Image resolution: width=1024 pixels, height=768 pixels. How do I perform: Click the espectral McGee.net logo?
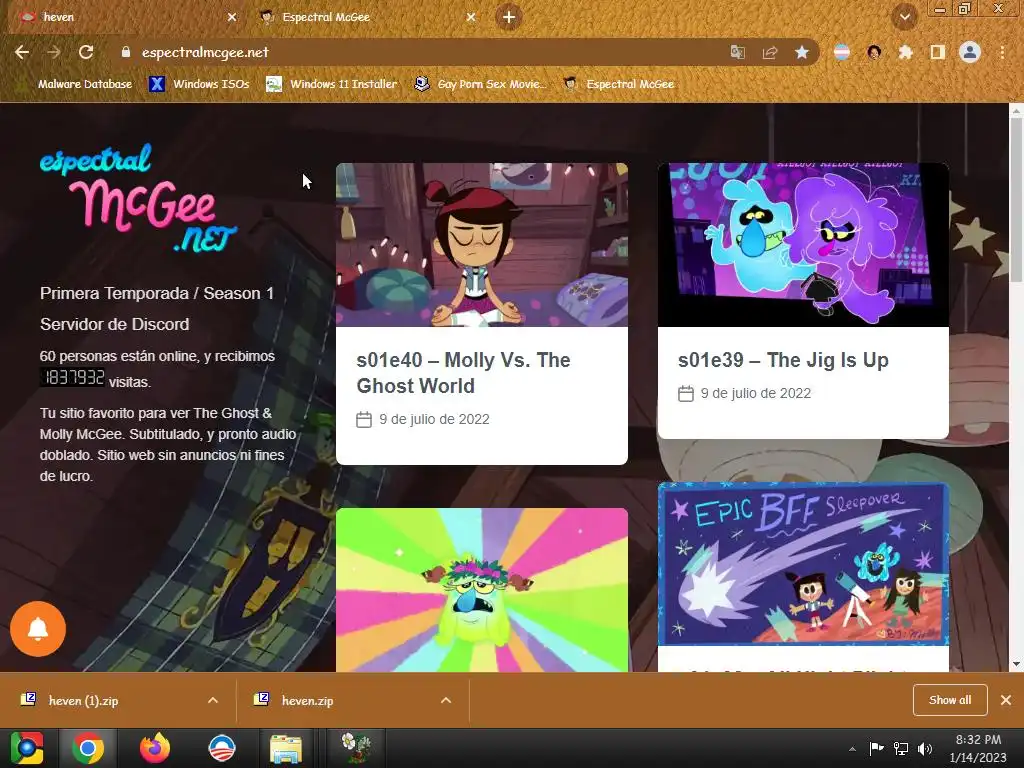(x=138, y=198)
